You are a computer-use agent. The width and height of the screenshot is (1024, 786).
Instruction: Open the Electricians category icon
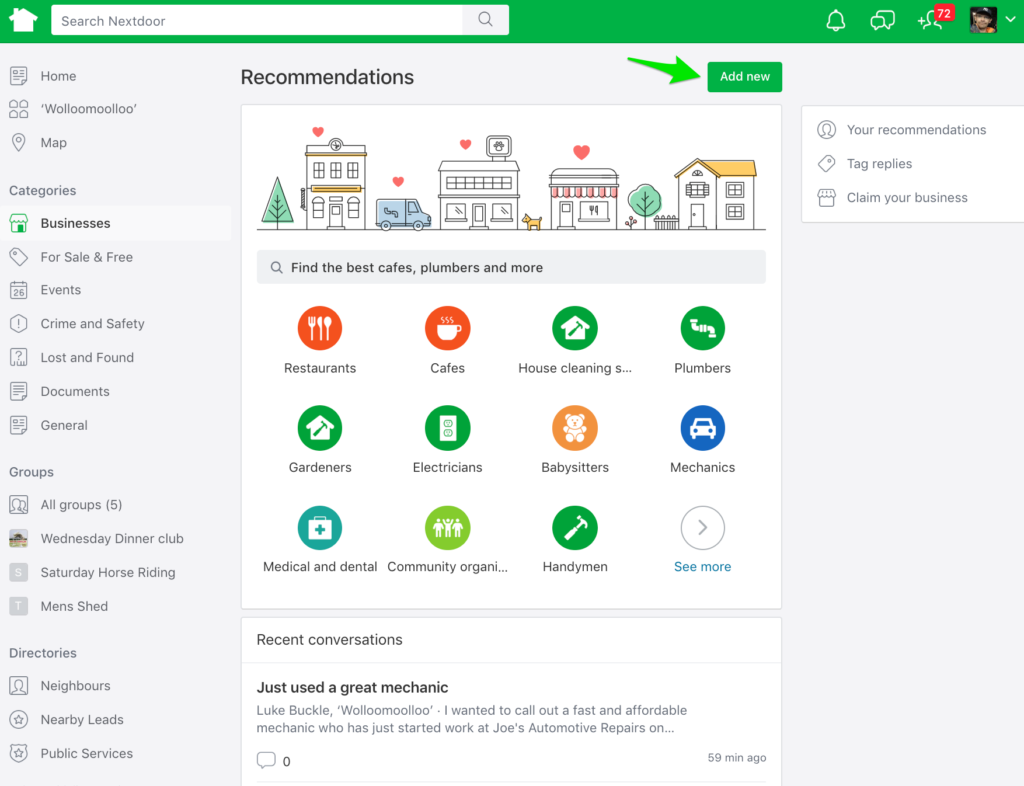(x=447, y=428)
